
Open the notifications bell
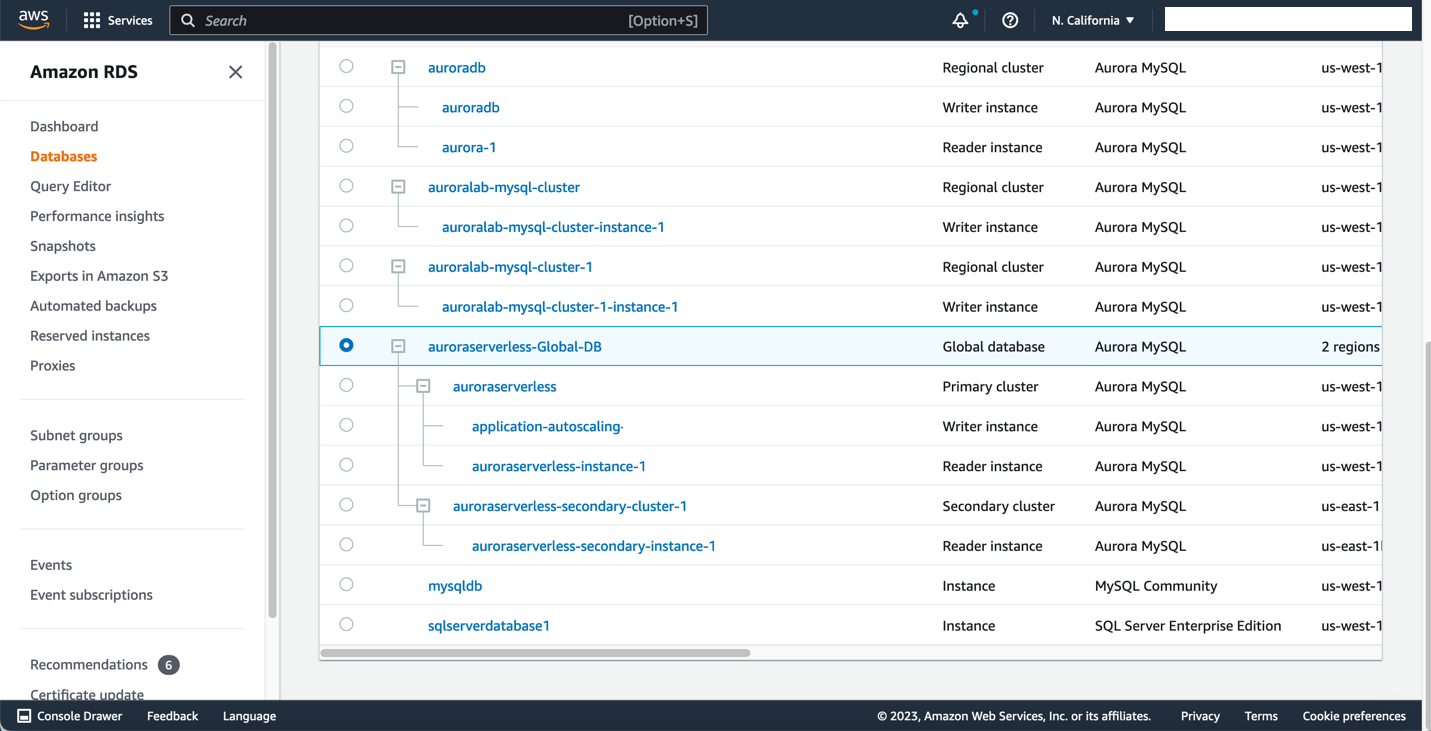coord(960,20)
